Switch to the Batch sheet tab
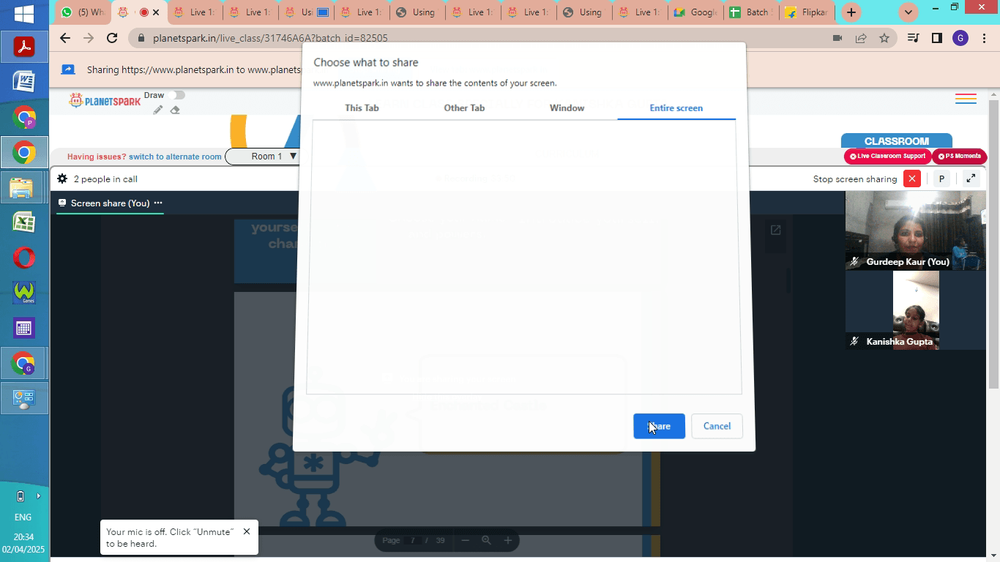Image resolution: width=1000 pixels, height=562 pixels. pyautogui.click(x=751, y=12)
